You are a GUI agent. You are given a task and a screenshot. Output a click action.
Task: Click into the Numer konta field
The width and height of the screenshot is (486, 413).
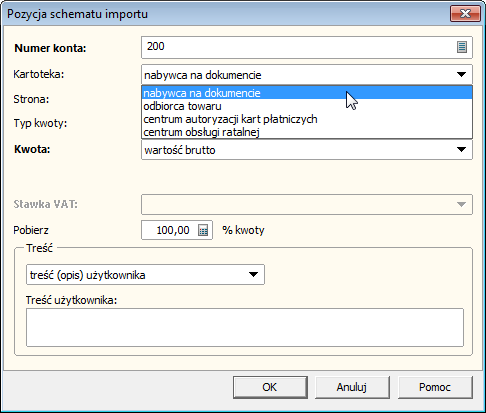point(298,47)
